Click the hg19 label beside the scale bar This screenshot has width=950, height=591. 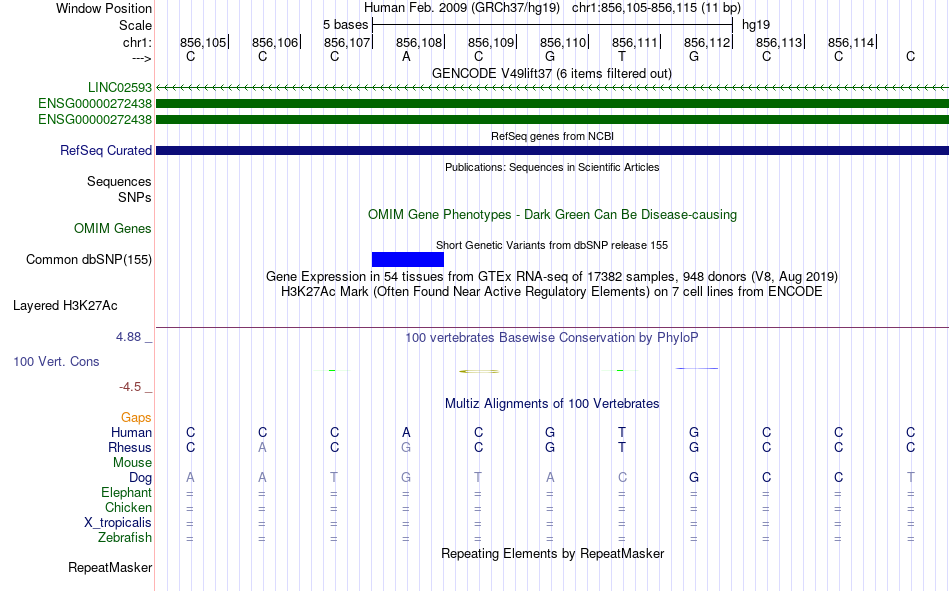(756, 25)
